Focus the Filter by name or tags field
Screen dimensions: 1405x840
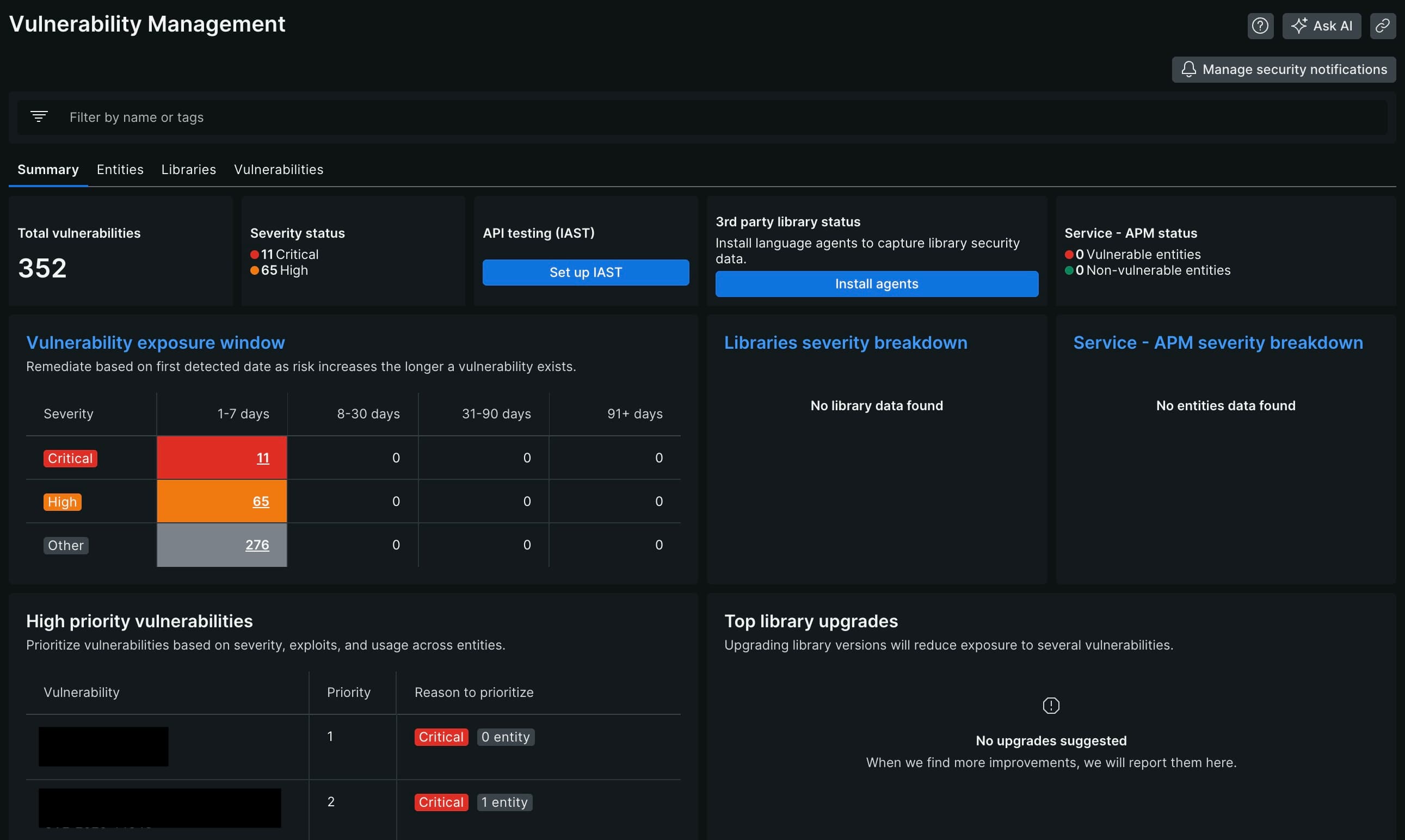(x=702, y=117)
